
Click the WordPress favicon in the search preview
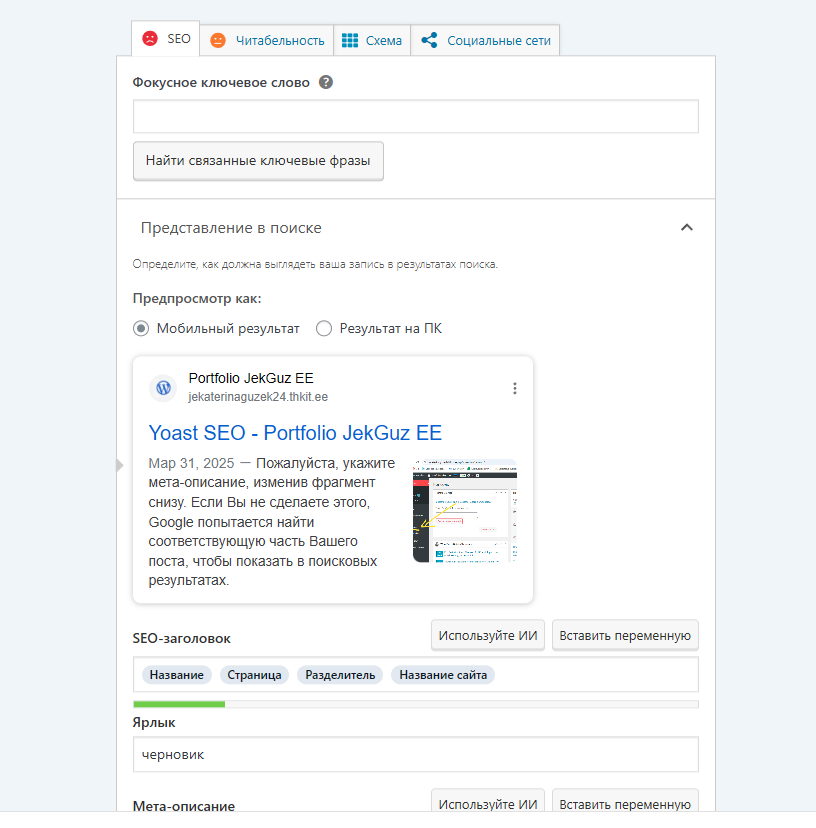click(x=163, y=388)
